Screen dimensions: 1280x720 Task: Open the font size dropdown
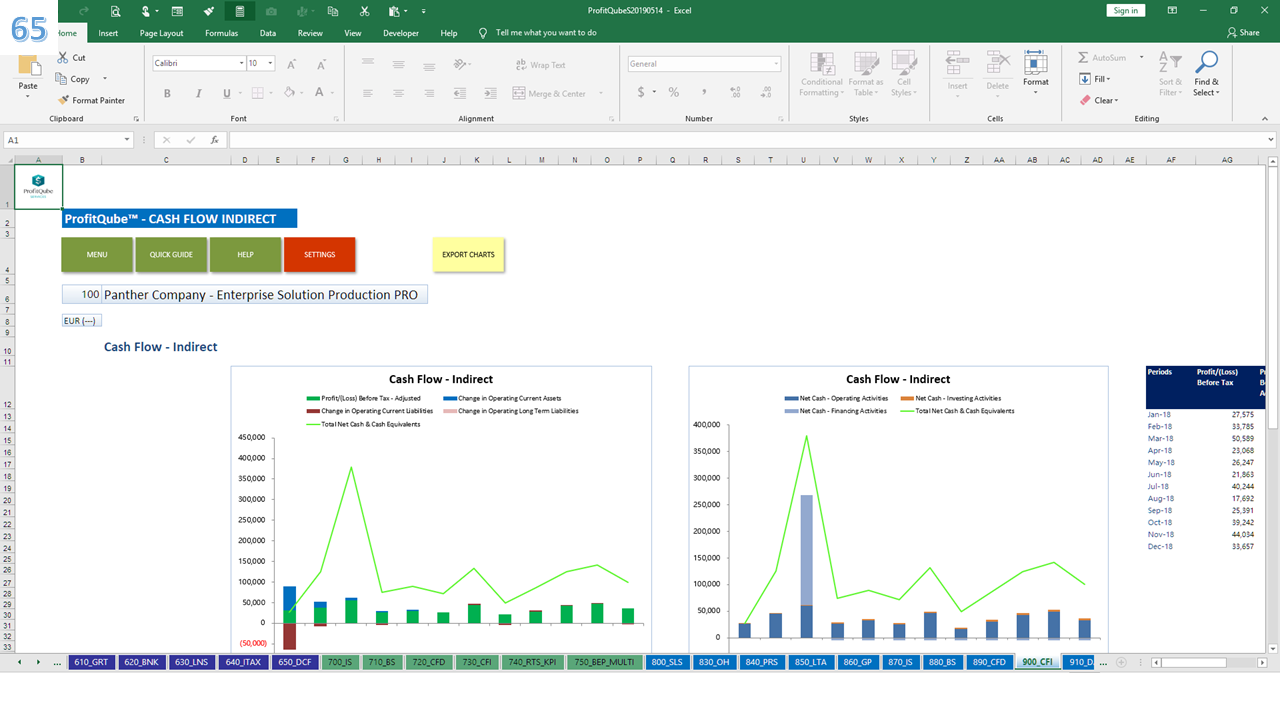pyautogui.click(x=272, y=63)
